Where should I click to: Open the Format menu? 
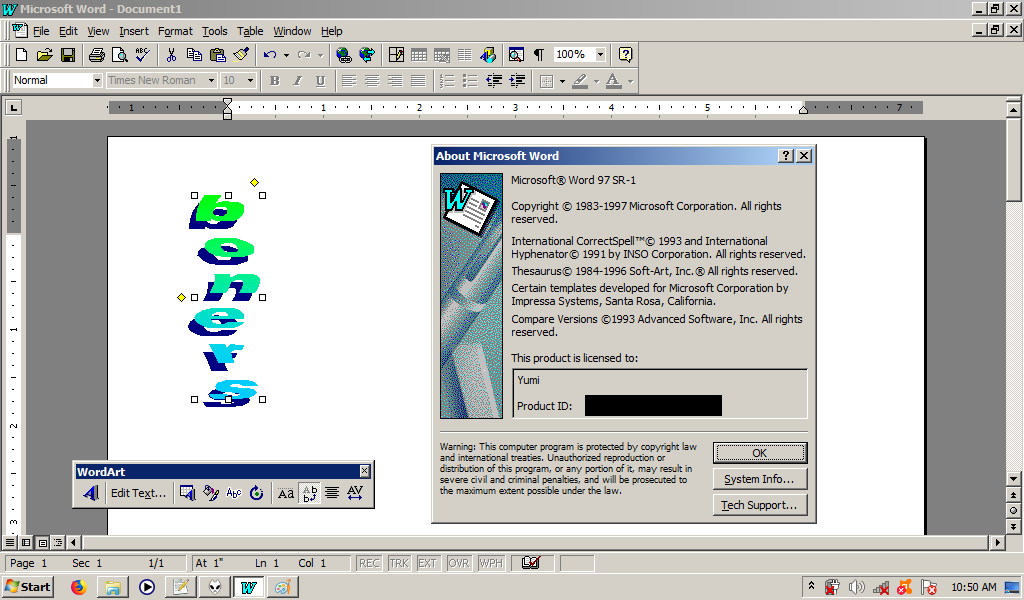[175, 31]
